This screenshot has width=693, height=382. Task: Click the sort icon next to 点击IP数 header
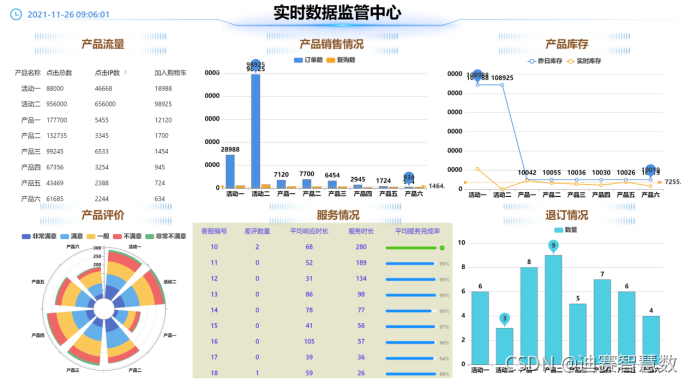point(126,72)
